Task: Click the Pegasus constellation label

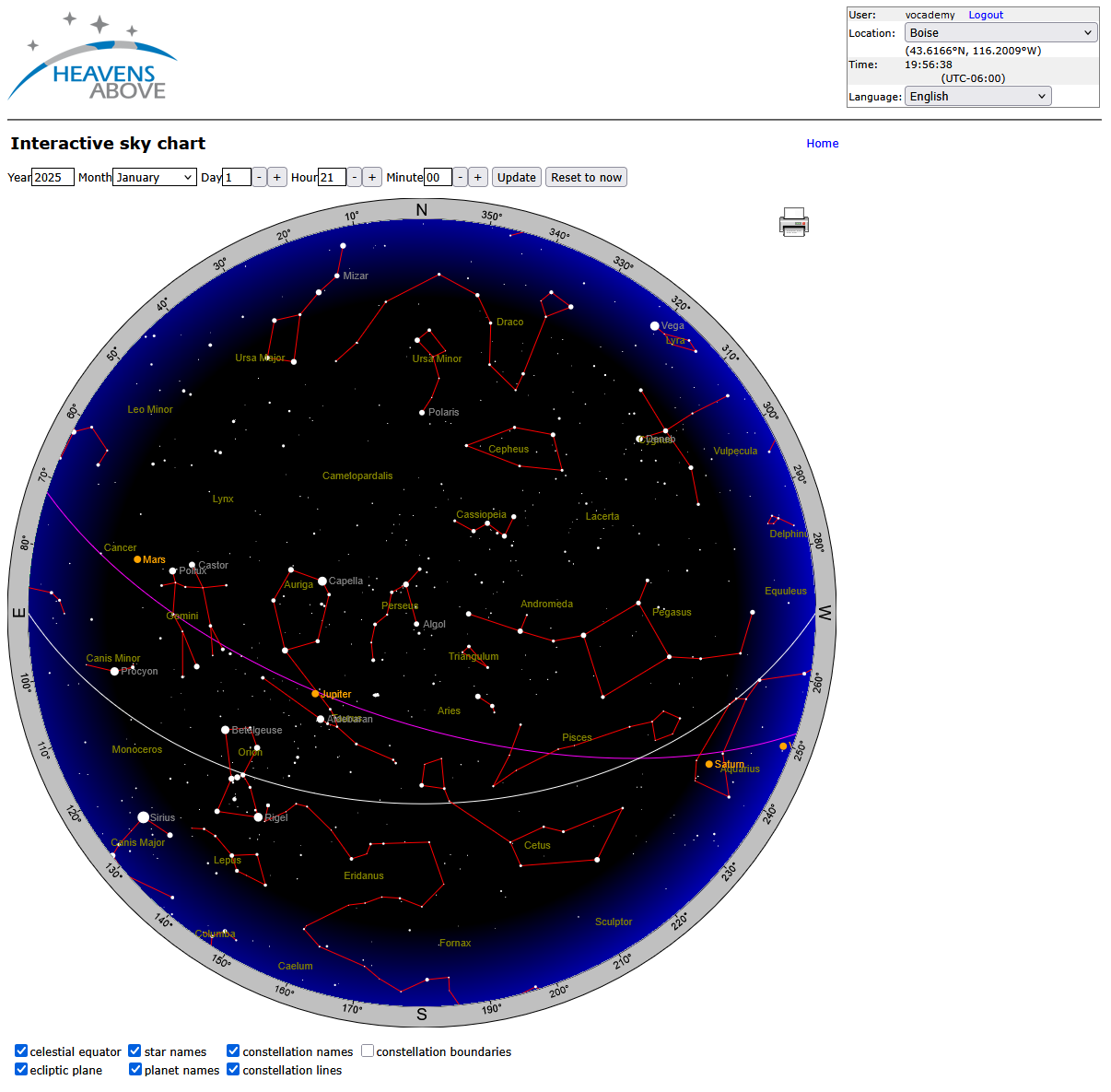Action: click(x=672, y=612)
